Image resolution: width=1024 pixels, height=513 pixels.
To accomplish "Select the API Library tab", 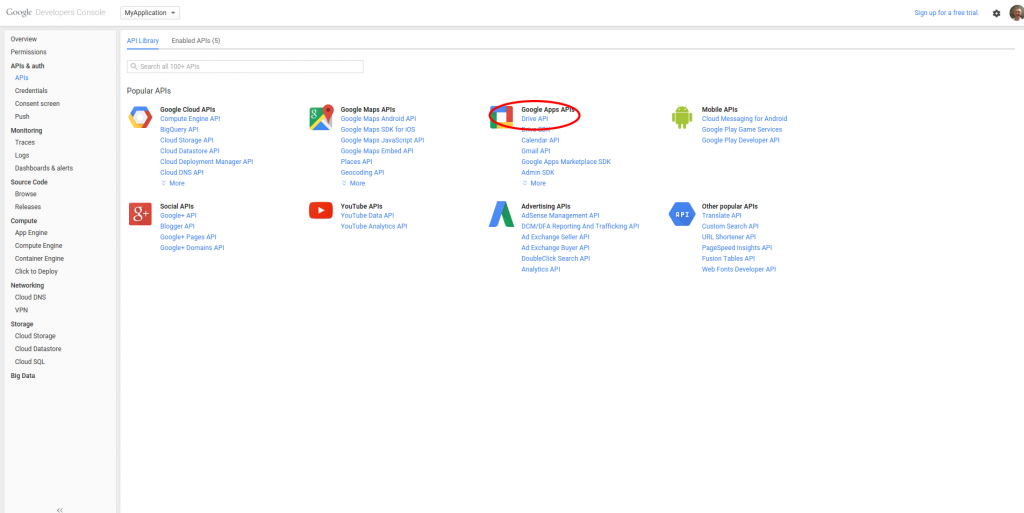I will point(142,40).
